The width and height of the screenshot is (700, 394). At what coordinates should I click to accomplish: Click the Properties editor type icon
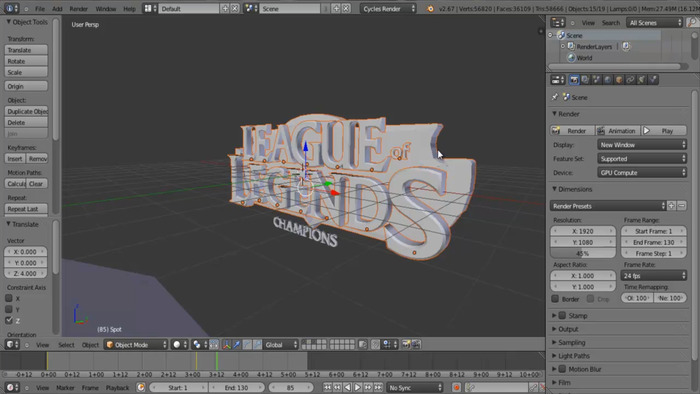[558, 80]
